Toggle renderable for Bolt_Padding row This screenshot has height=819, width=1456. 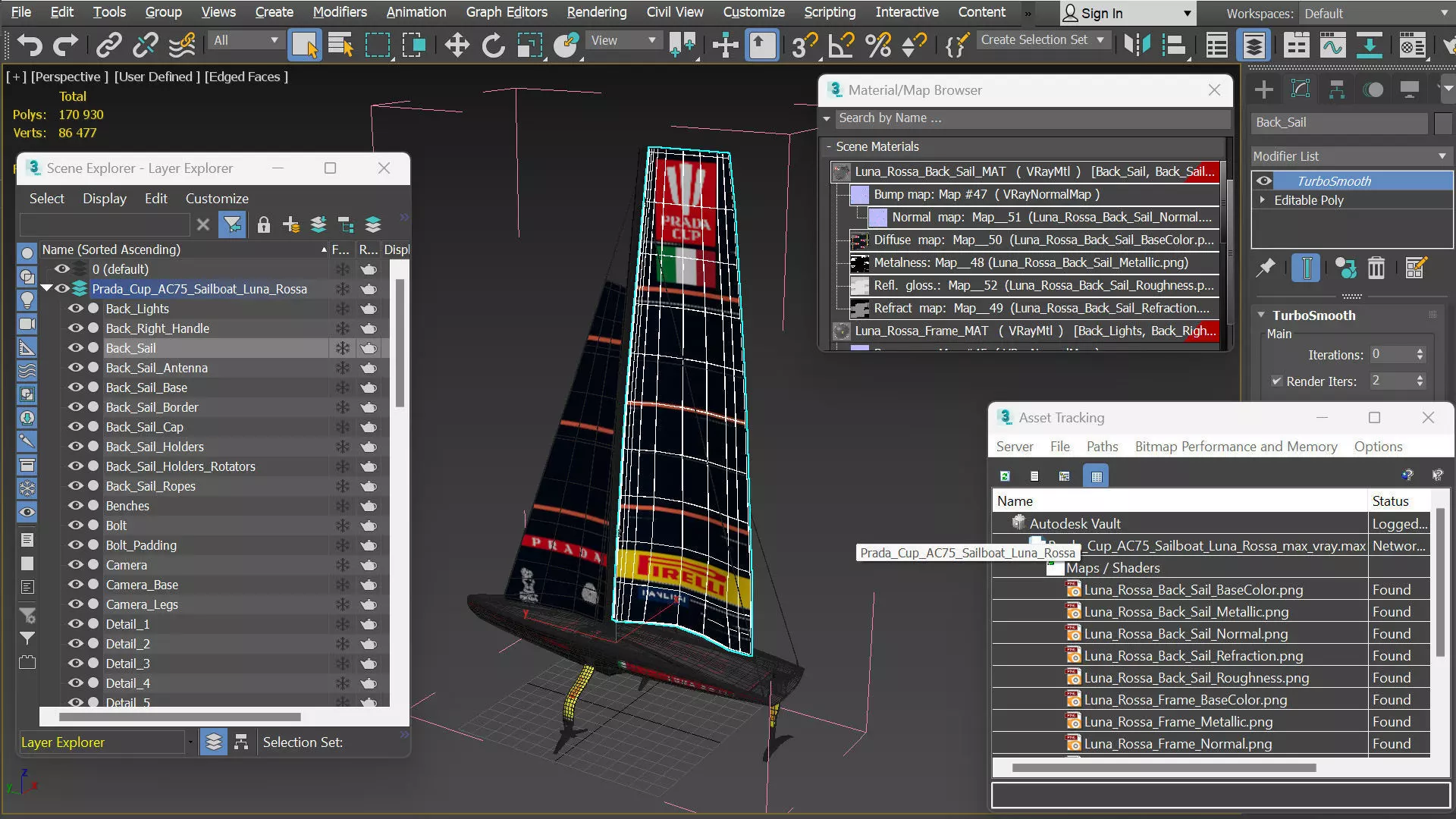[369, 545]
